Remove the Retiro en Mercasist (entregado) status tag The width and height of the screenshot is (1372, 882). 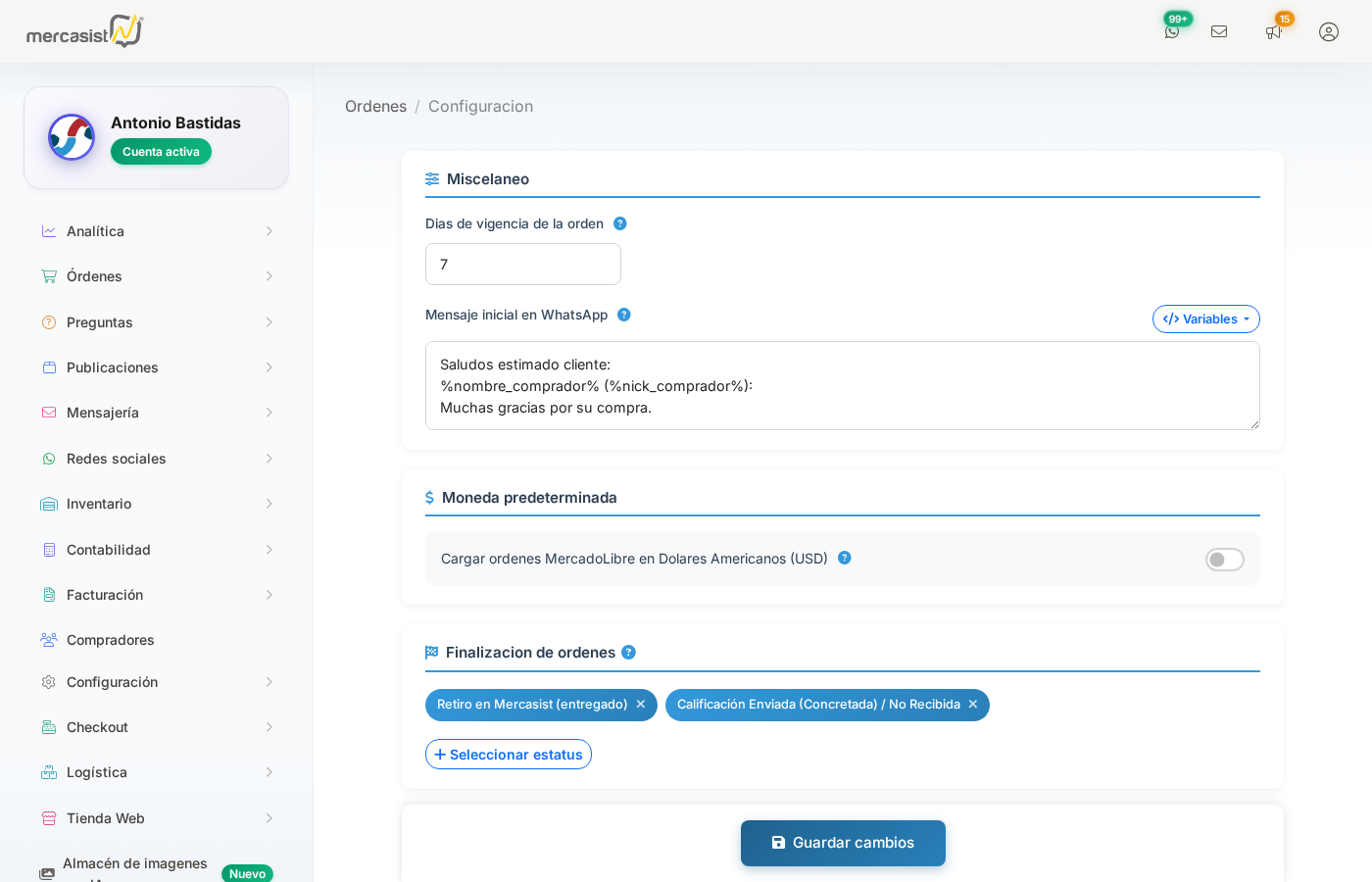click(640, 705)
